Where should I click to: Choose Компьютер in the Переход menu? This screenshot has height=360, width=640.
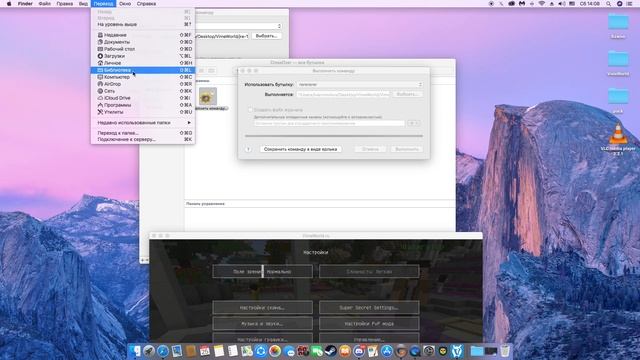point(143,77)
